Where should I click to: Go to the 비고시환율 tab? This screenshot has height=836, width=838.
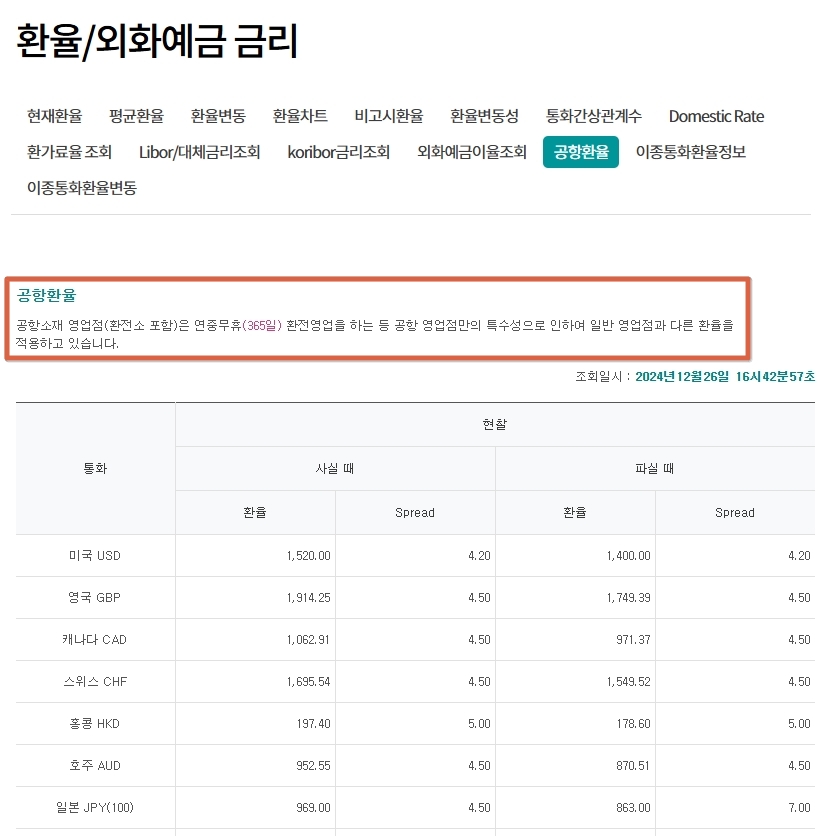(388, 116)
